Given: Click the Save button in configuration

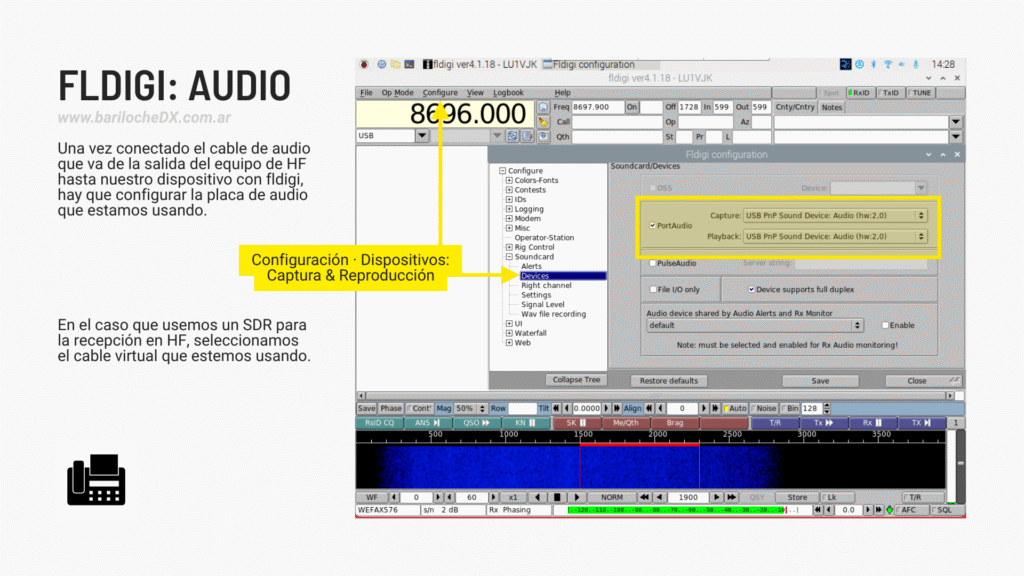Looking at the screenshot, I should click(x=820, y=381).
